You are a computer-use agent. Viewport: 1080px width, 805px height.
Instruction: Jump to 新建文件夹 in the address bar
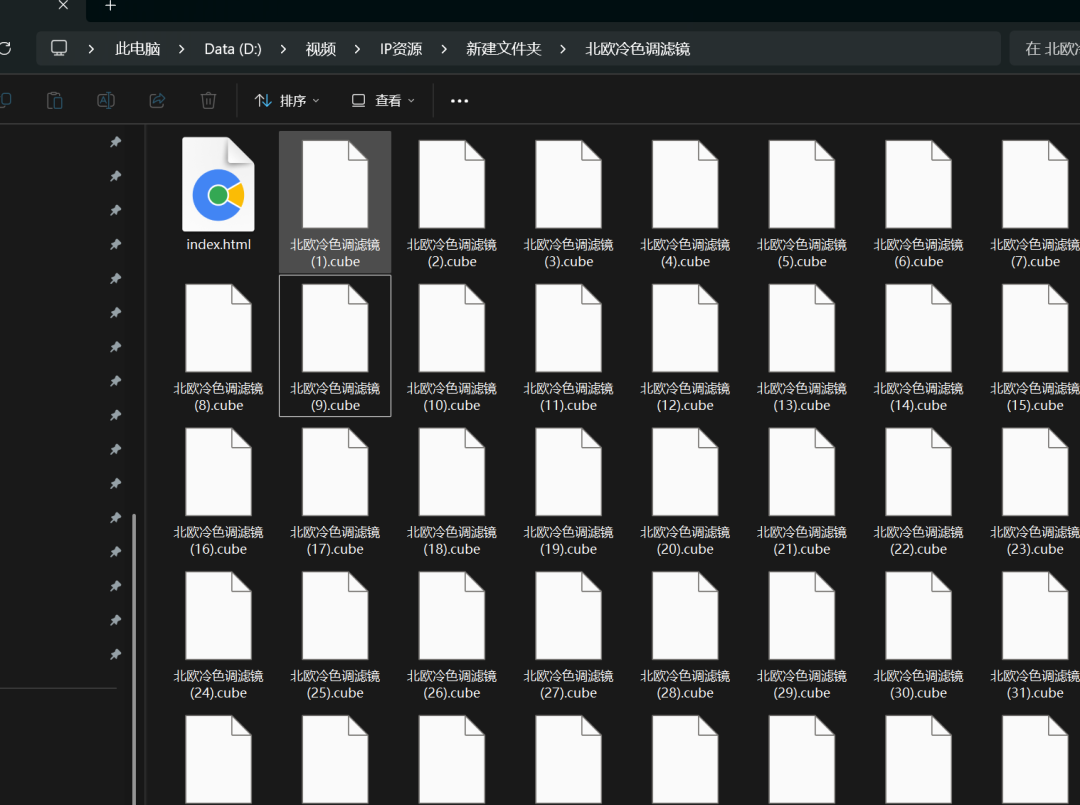(x=503, y=49)
